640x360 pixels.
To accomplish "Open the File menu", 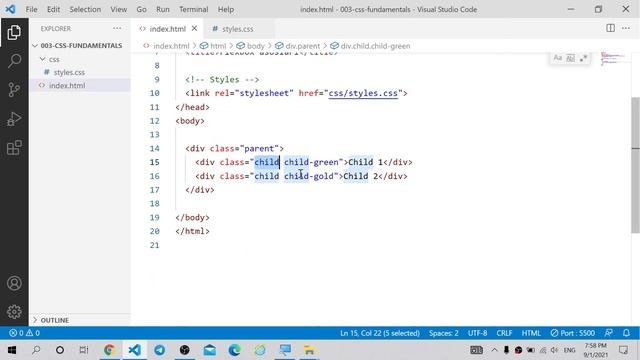I will (x=31, y=9).
